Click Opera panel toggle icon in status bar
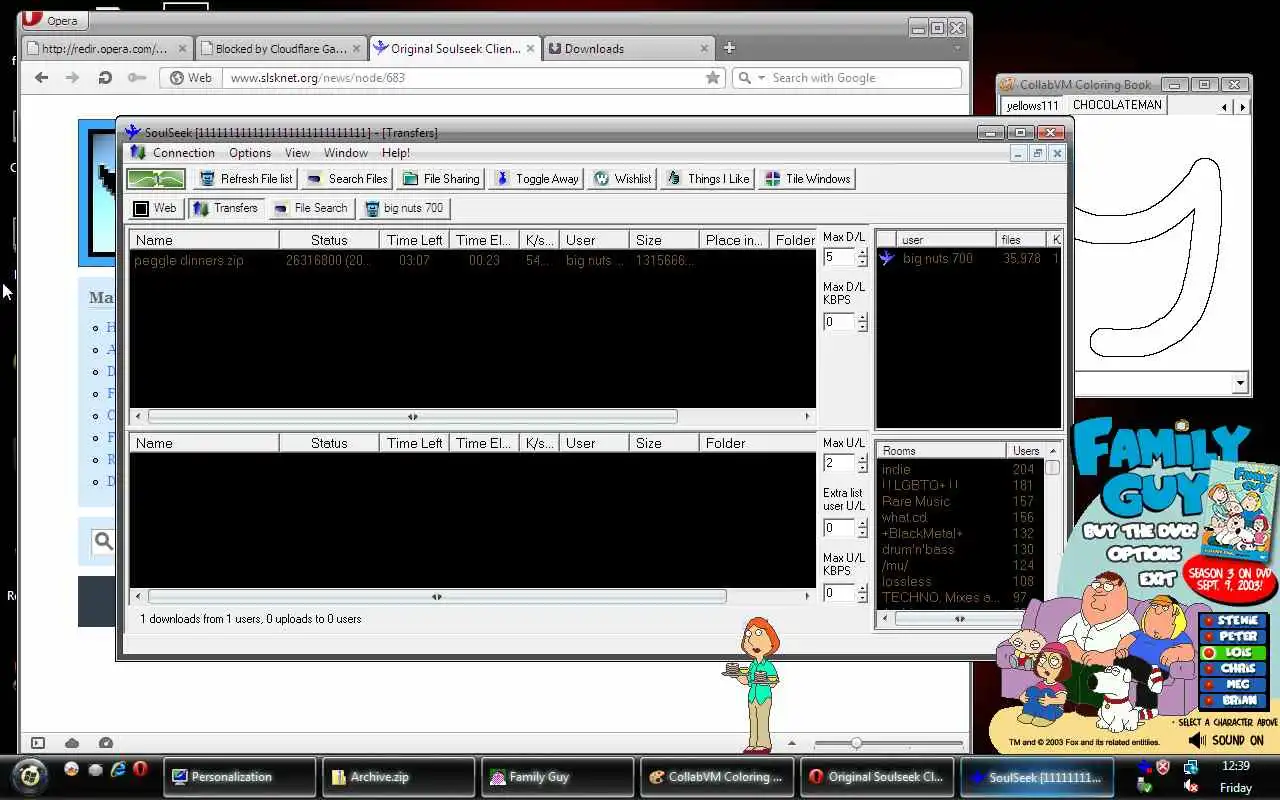Viewport: 1280px width, 800px height. (x=38, y=743)
